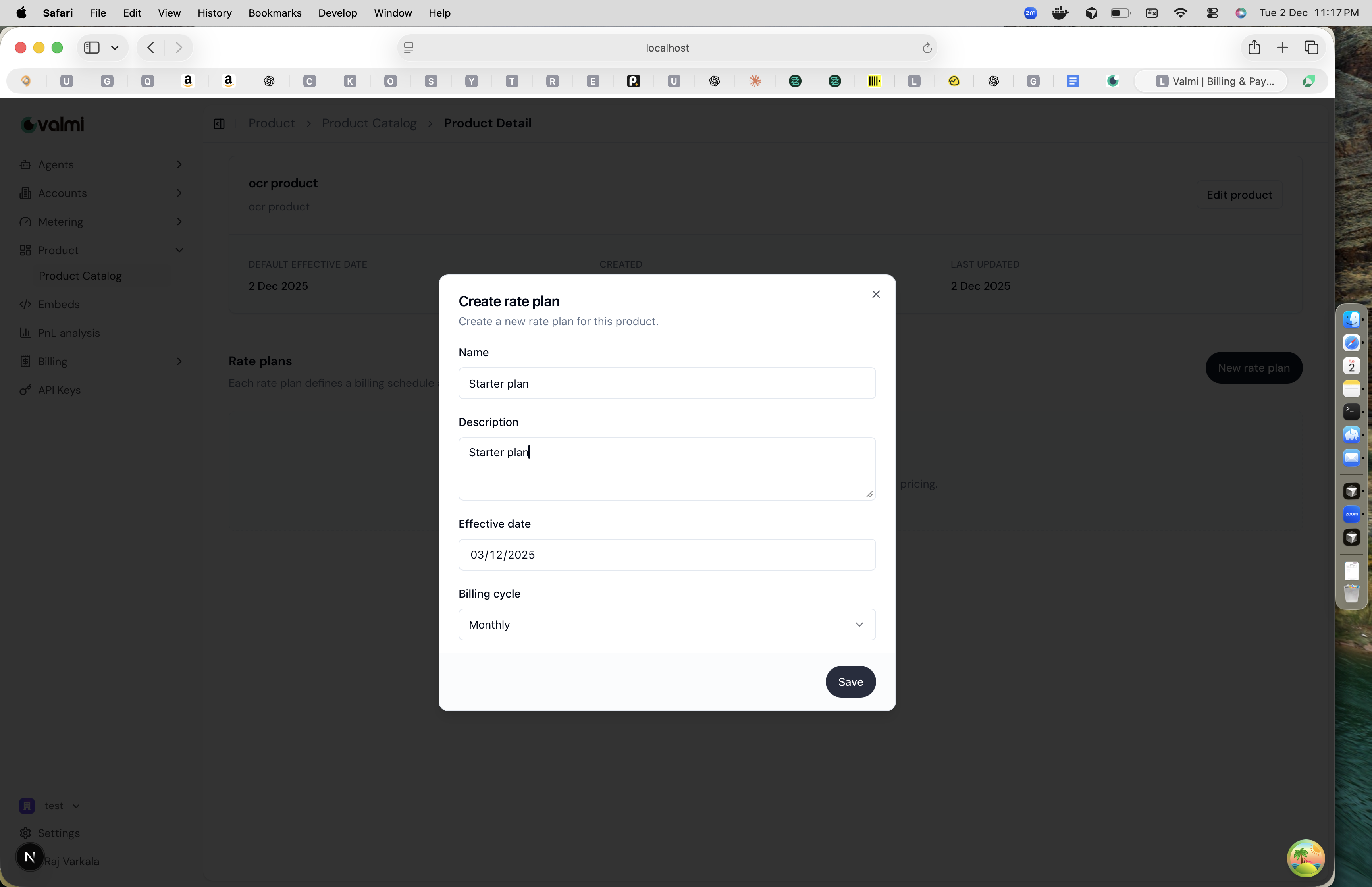
Task: Open the Develop menu
Action: pos(337,13)
